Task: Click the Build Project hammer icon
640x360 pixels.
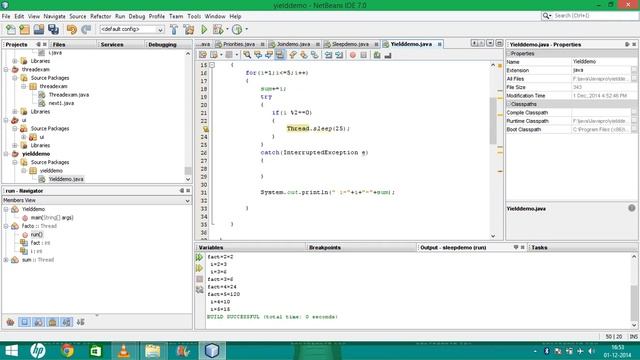Action: point(174,29)
